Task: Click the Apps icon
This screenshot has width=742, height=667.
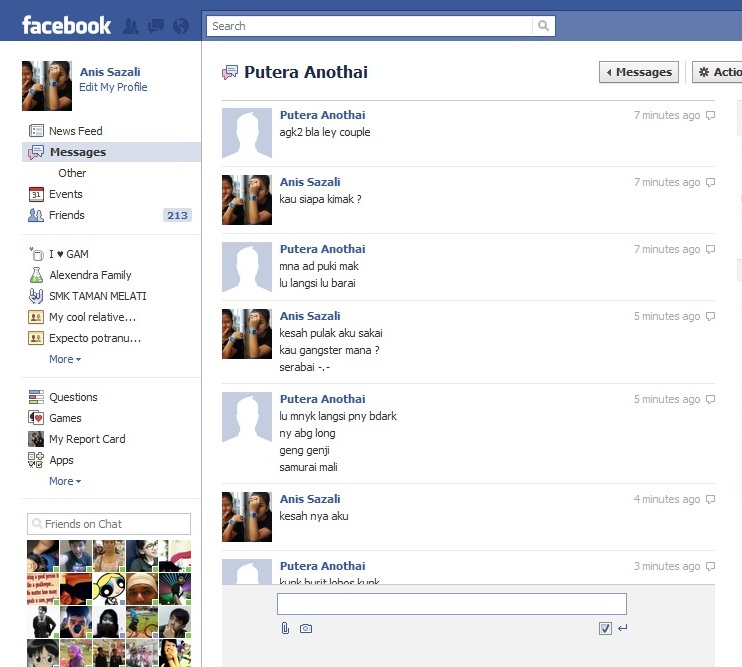Action: click(36, 460)
